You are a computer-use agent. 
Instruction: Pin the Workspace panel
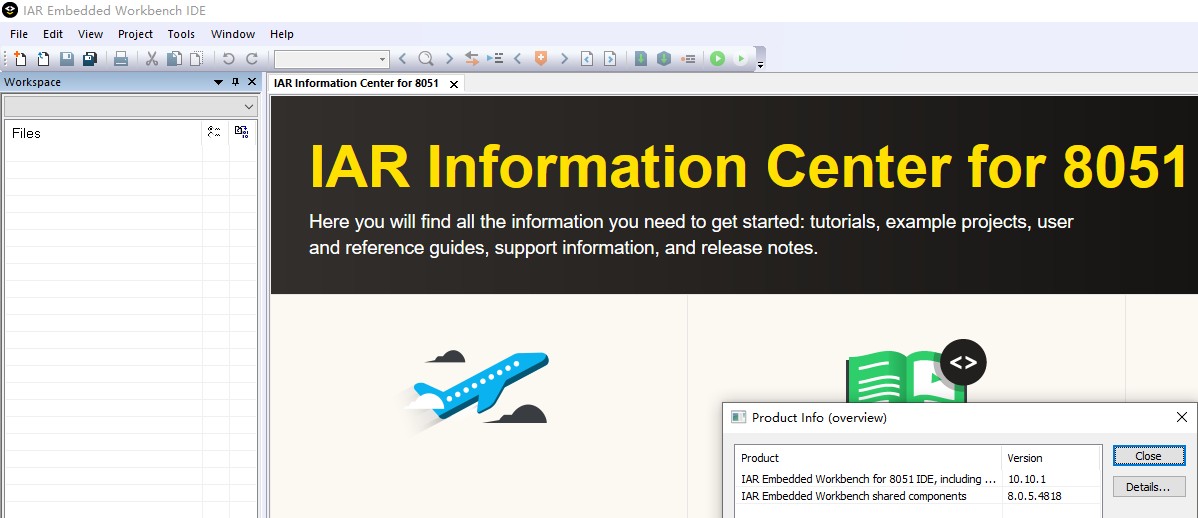click(235, 82)
